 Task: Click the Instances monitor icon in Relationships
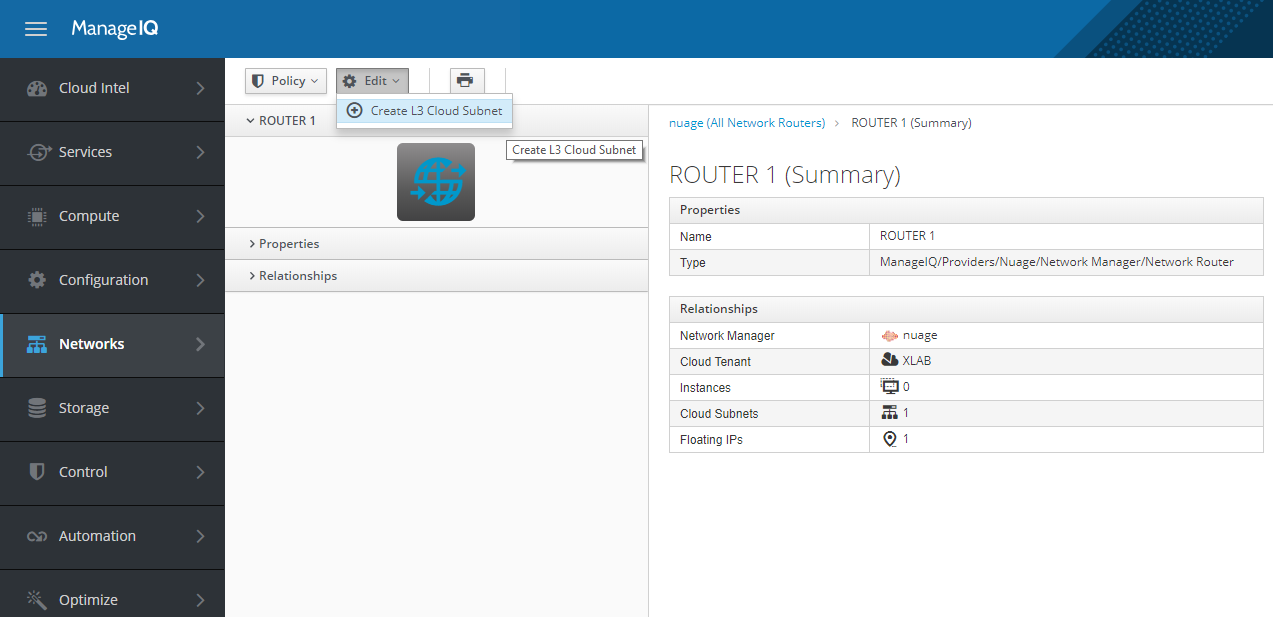click(x=890, y=386)
